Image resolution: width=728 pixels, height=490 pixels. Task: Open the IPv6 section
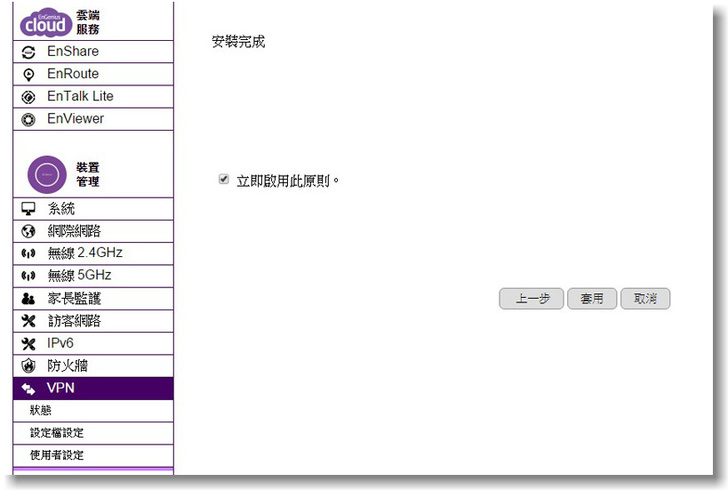tap(93, 343)
